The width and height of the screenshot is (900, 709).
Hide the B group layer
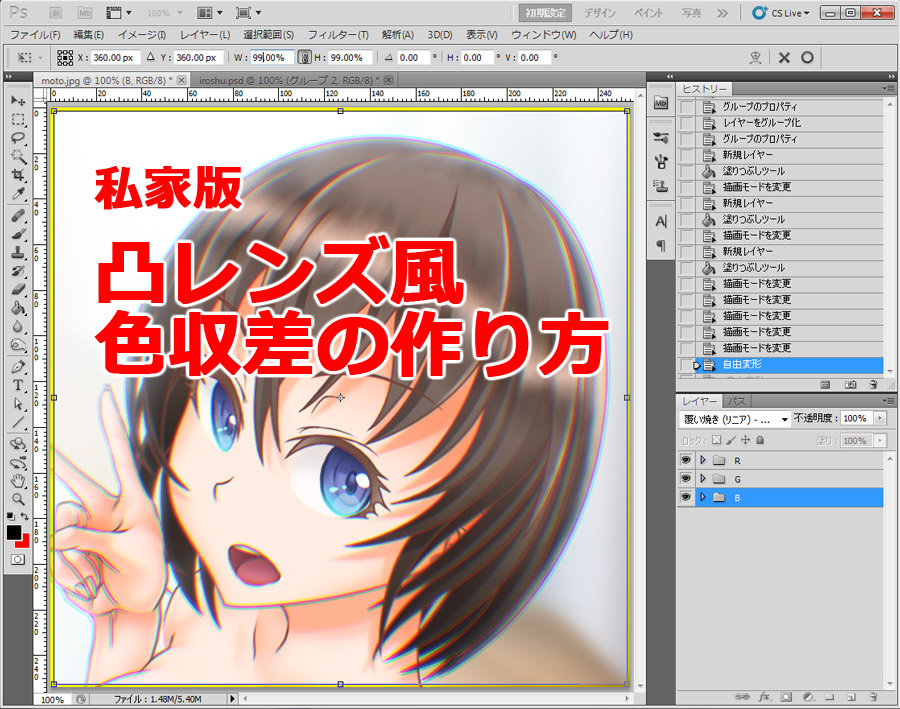pyautogui.click(x=685, y=497)
